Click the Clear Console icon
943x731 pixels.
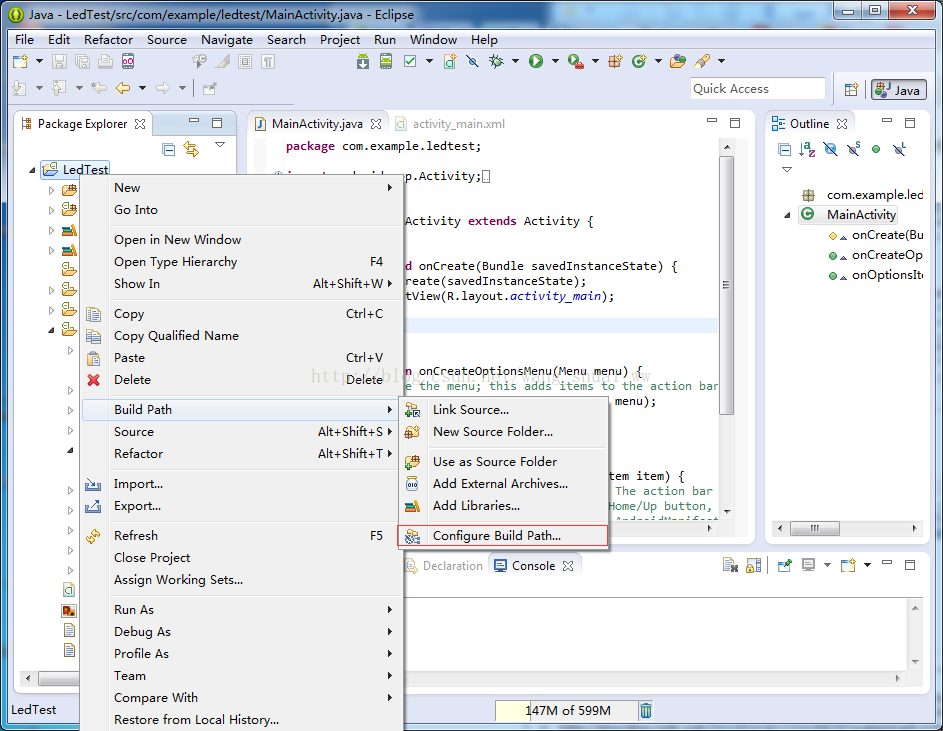coord(730,566)
